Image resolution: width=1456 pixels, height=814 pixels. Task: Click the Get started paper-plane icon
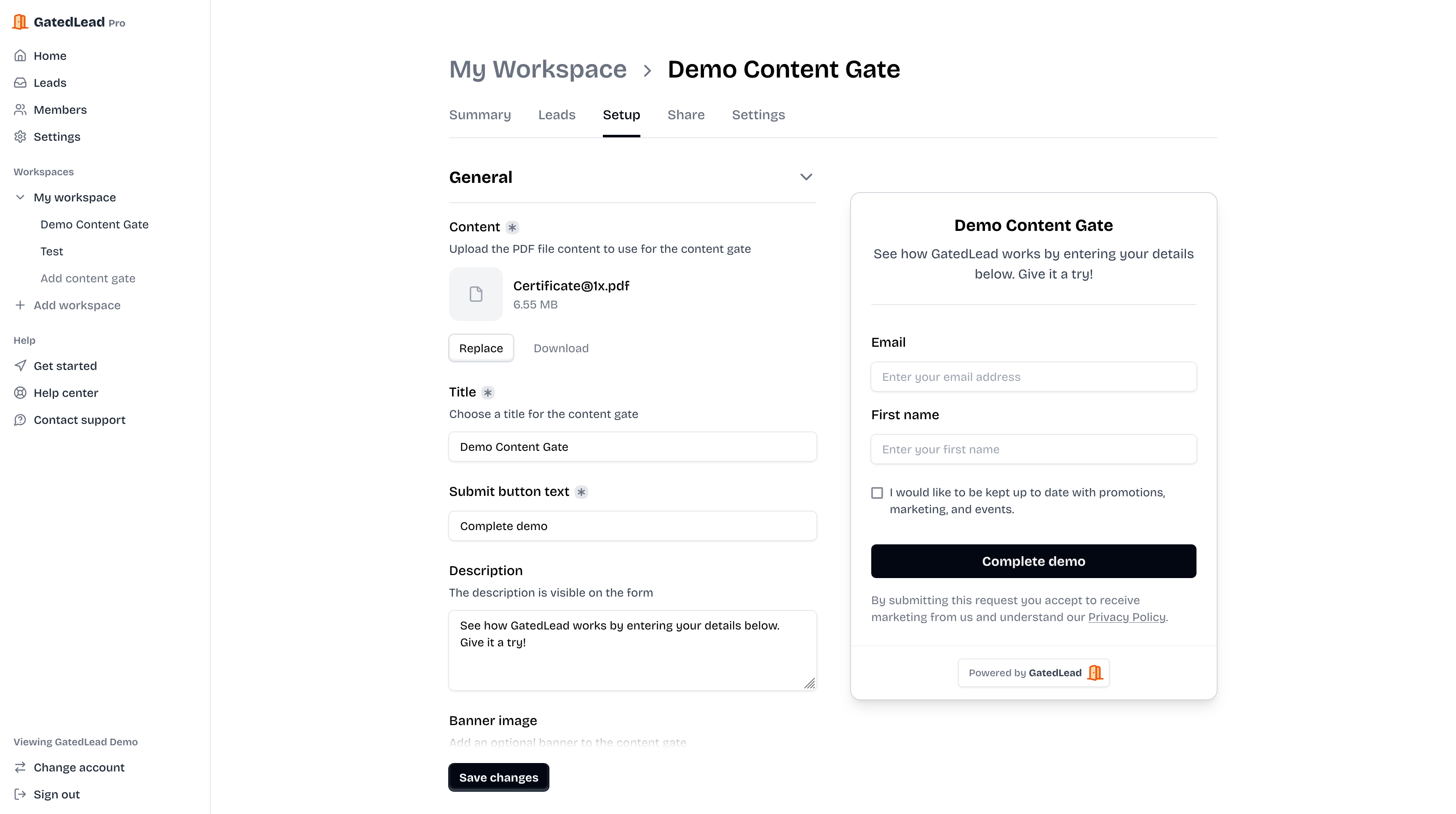point(20,366)
